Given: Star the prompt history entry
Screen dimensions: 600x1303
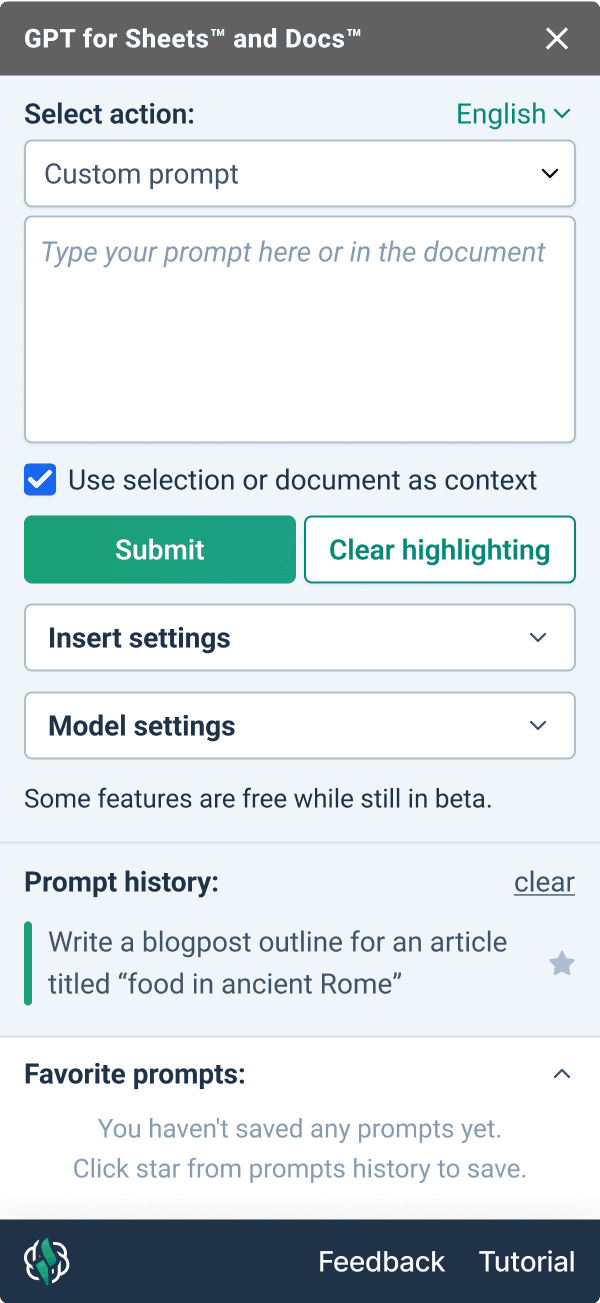Looking at the screenshot, I should click(x=561, y=963).
